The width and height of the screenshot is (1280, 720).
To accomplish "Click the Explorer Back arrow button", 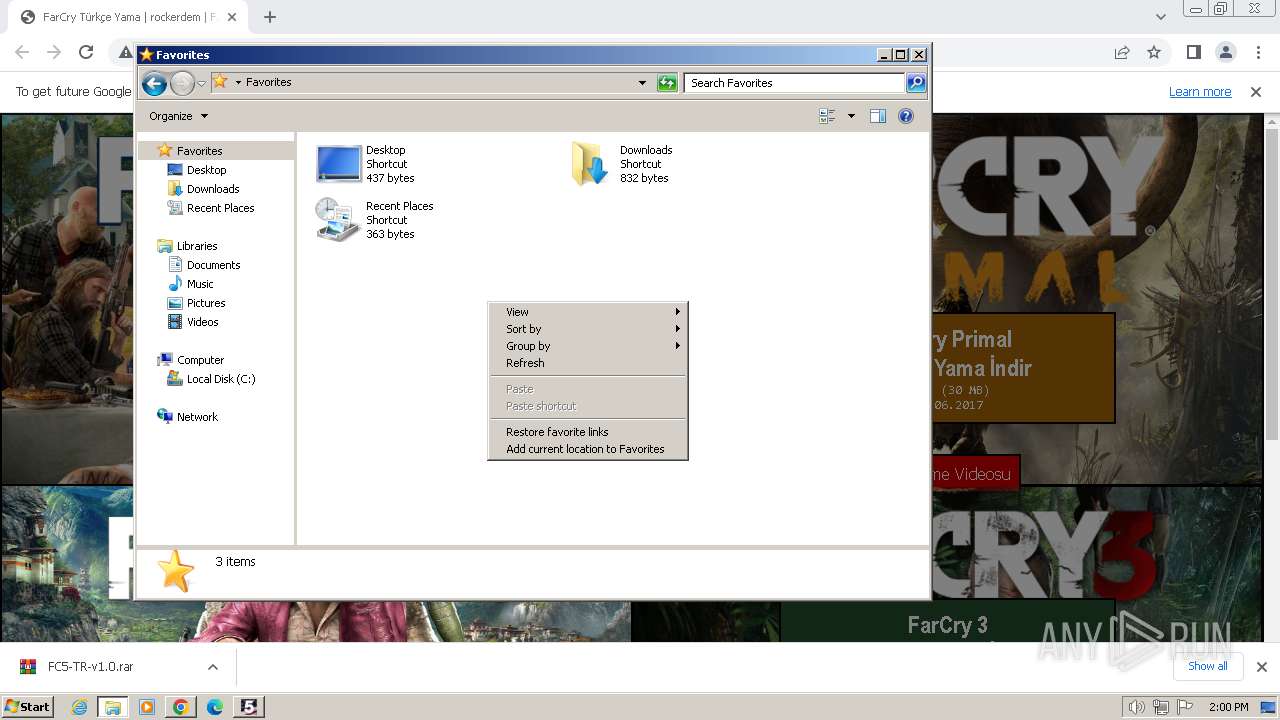I will (154, 83).
